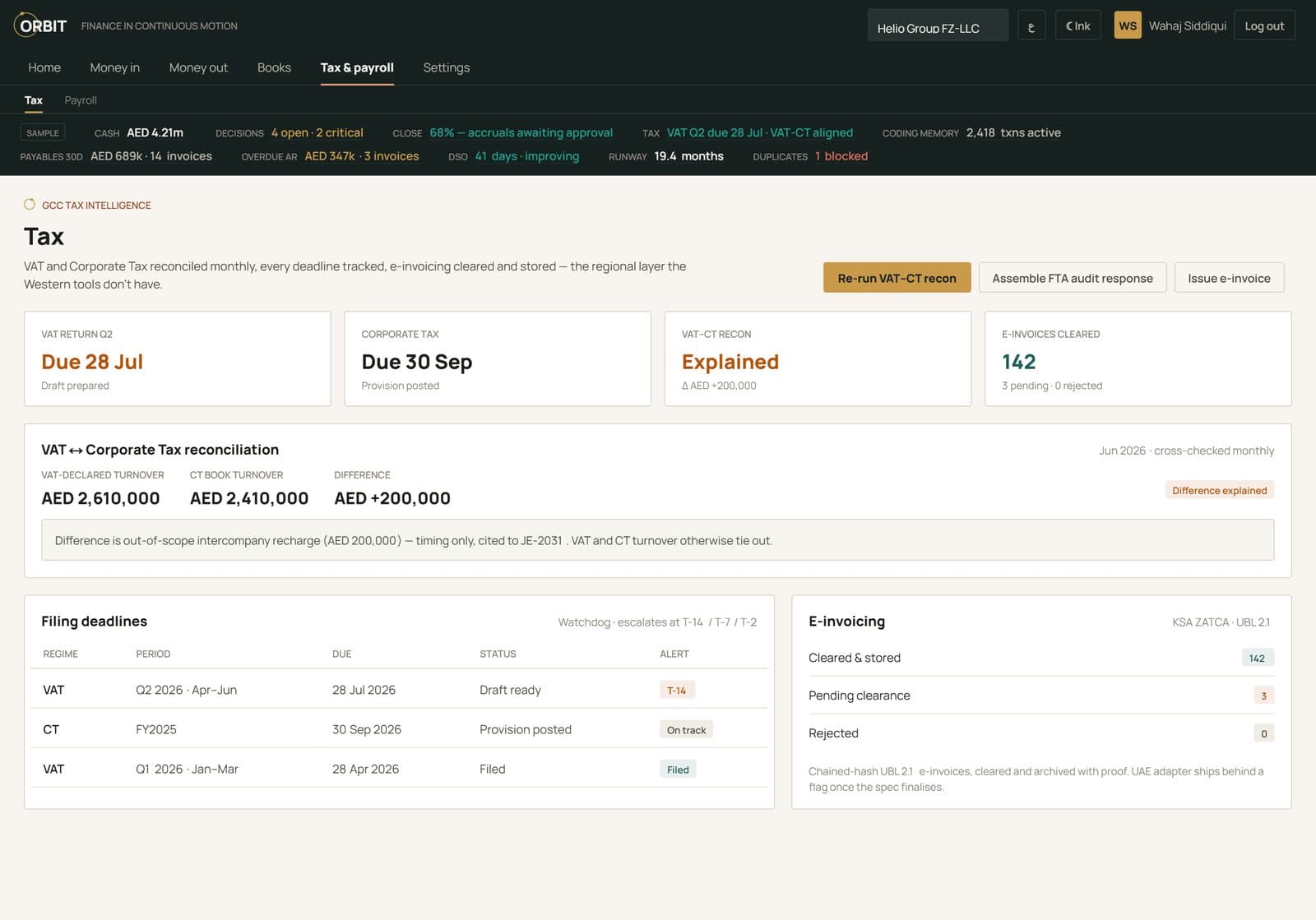
Task: Toggle the Ink theme button
Action: [x=1077, y=25]
